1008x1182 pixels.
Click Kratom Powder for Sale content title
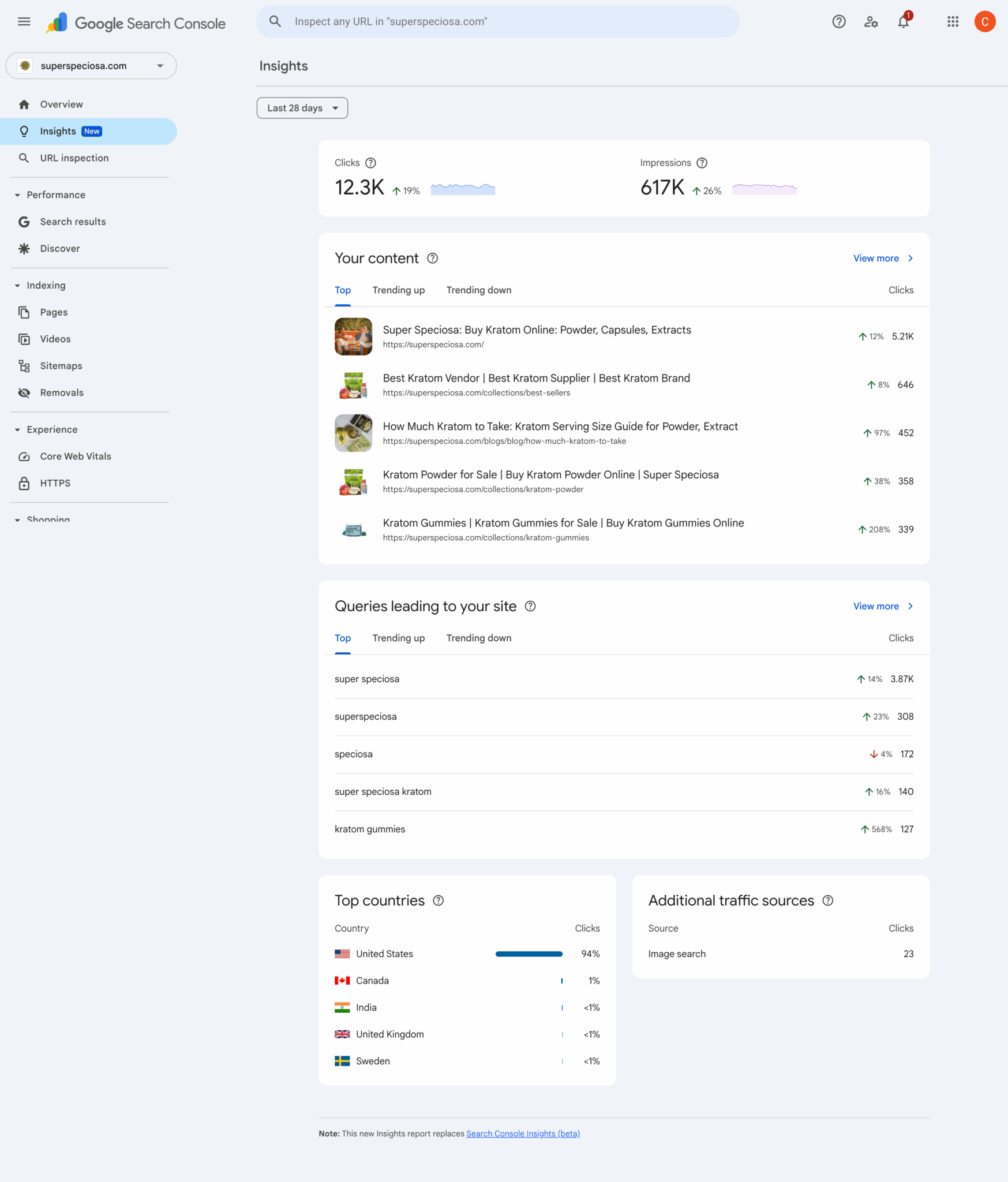(x=550, y=475)
